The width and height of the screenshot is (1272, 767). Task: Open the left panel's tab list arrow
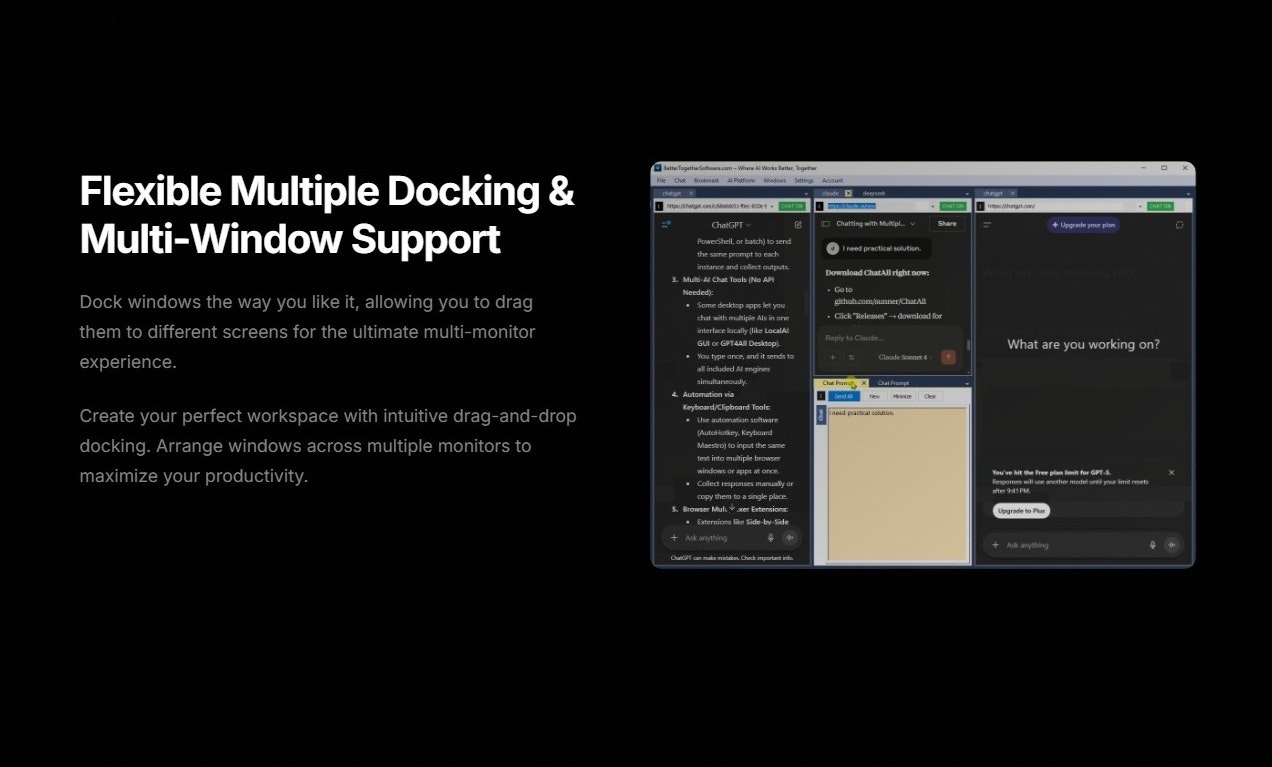coord(806,194)
